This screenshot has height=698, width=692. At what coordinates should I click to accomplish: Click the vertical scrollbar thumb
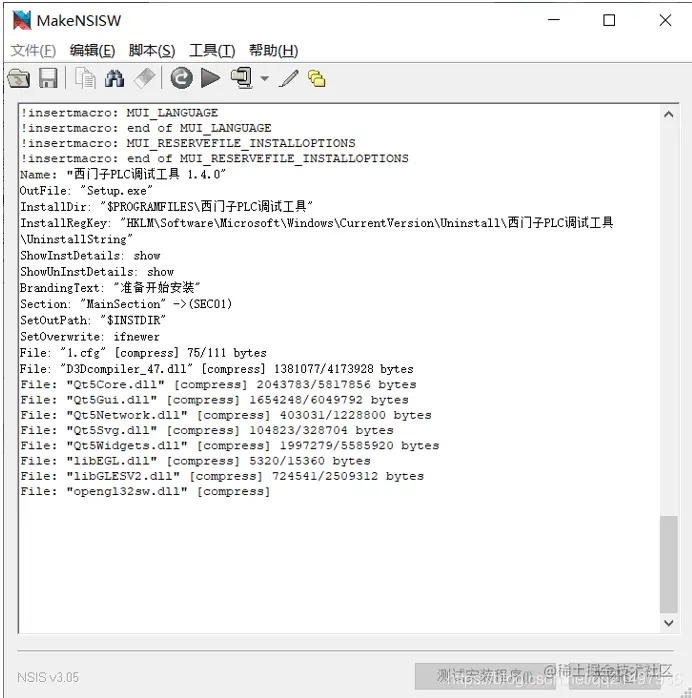pos(668,564)
